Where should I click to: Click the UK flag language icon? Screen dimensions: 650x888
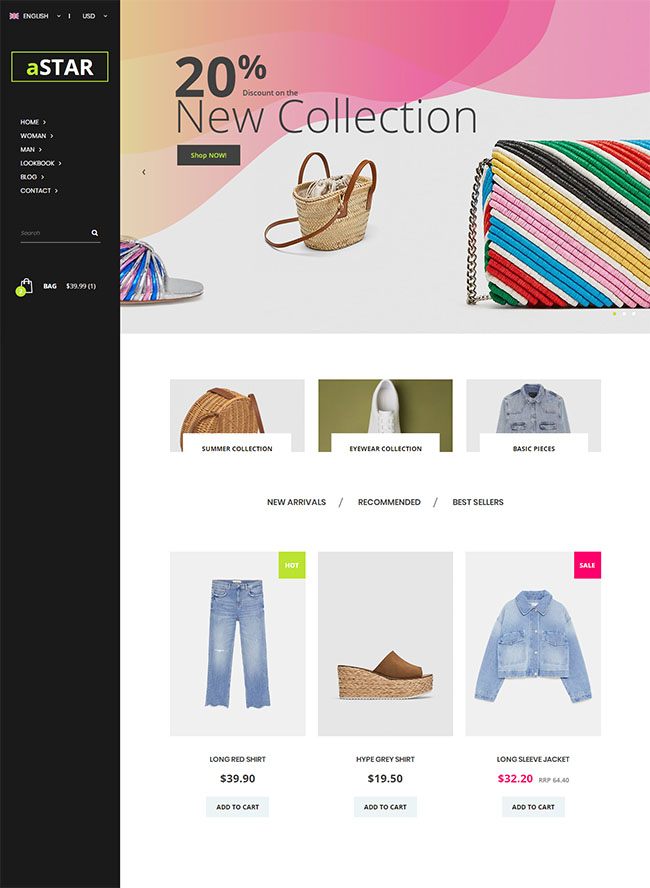[x=14, y=16]
